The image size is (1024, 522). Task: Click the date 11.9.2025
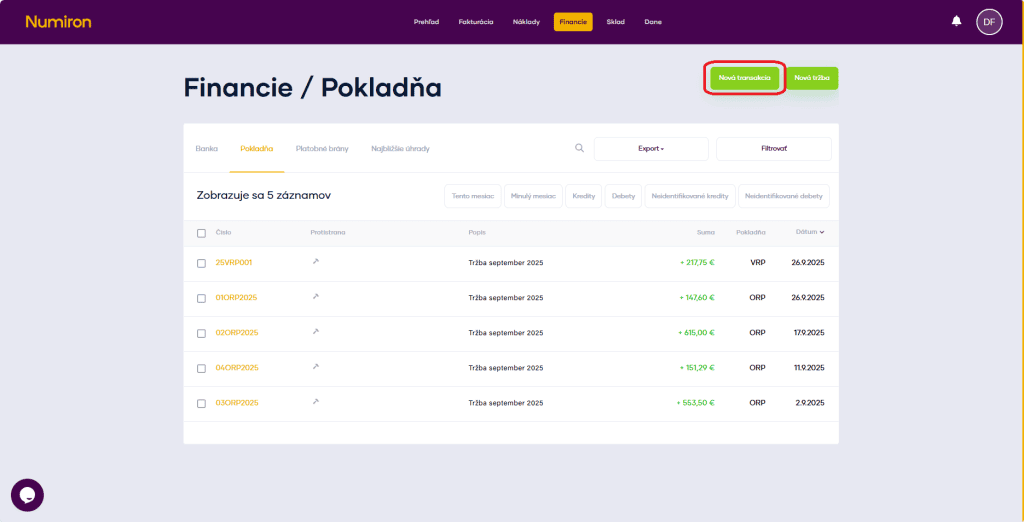pyautogui.click(x=809, y=368)
